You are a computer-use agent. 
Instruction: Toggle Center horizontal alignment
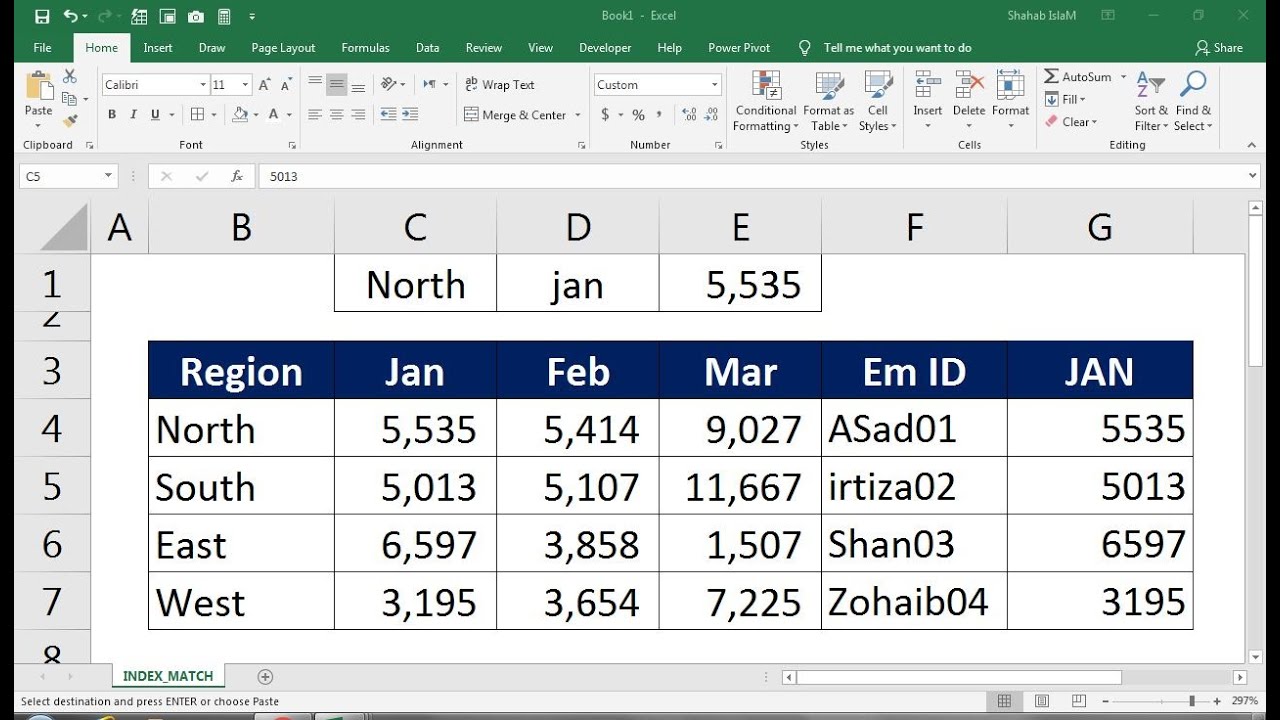pyautogui.click(x=337, y=115)
